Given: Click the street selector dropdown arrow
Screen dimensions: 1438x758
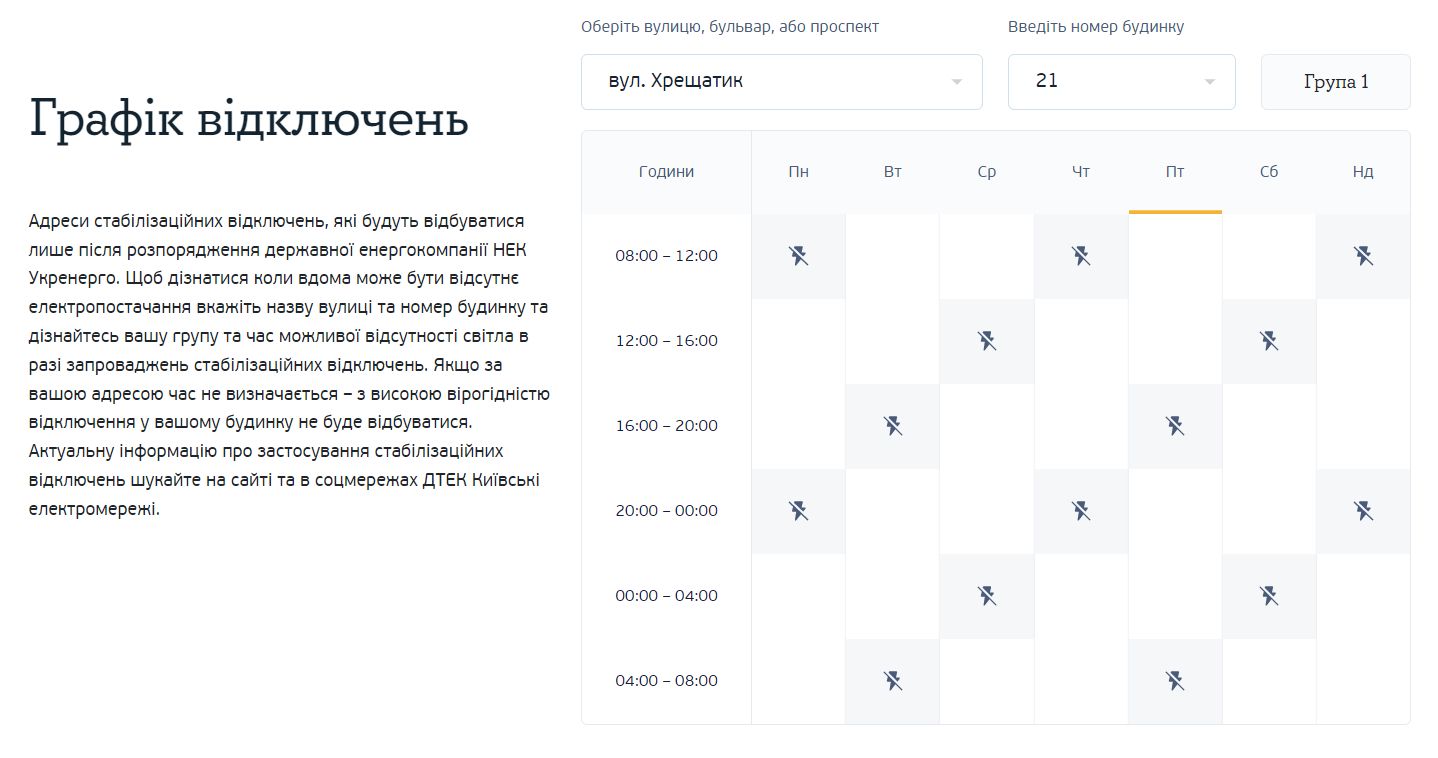Looking at the screenshot, I should pos(956,82).
